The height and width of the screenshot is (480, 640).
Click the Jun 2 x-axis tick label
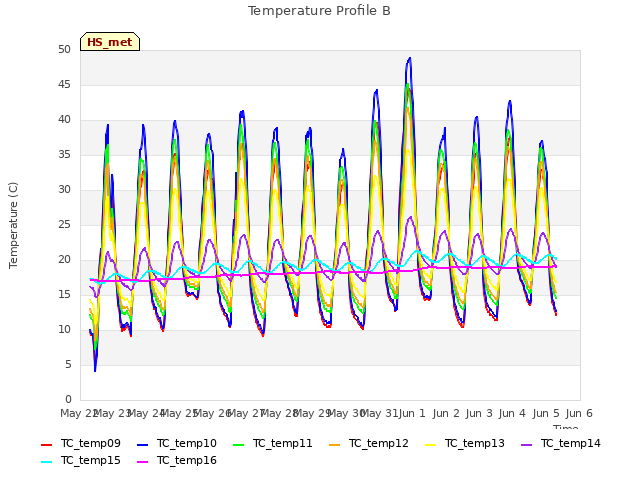coord(446,413)
